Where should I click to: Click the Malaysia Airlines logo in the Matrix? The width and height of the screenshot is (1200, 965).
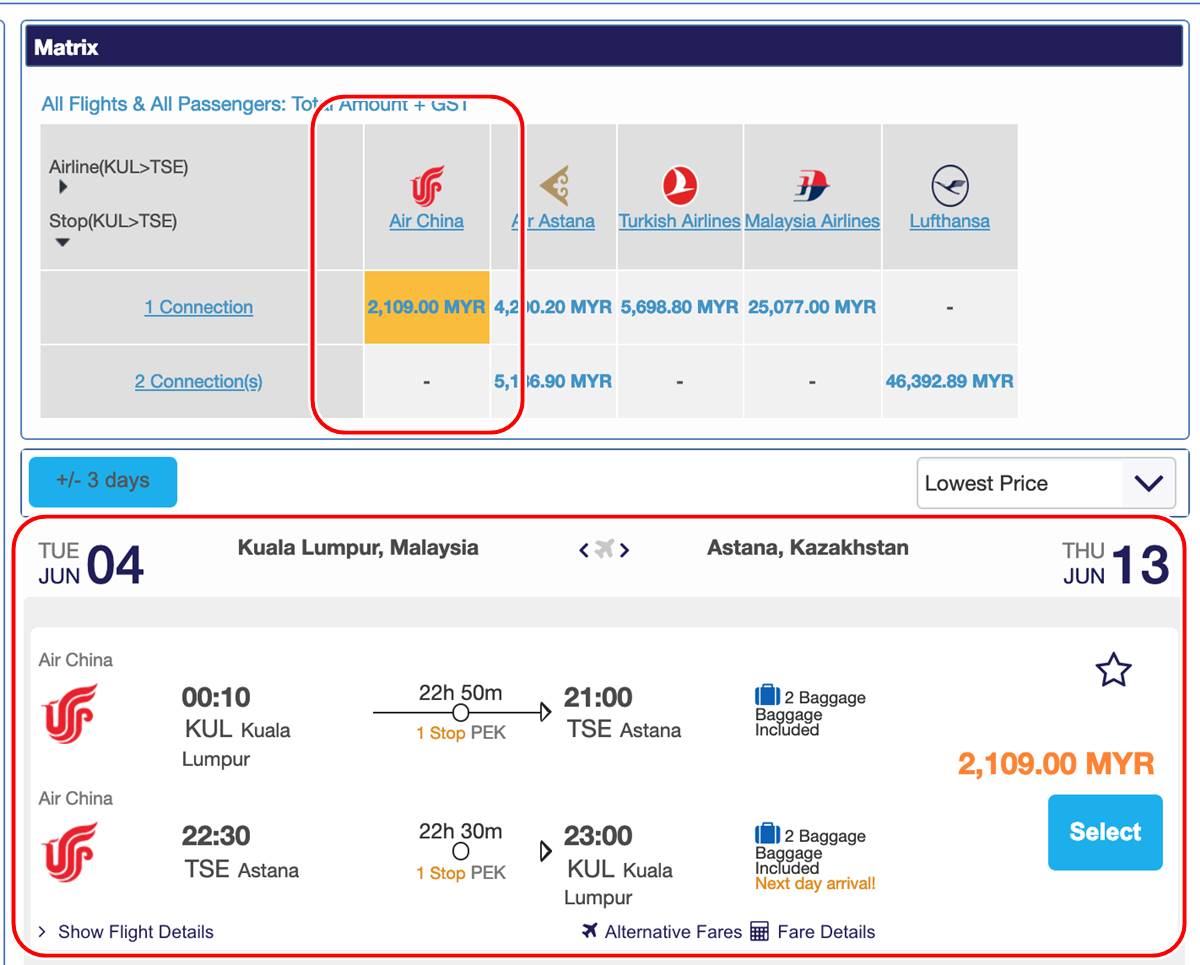812,186
